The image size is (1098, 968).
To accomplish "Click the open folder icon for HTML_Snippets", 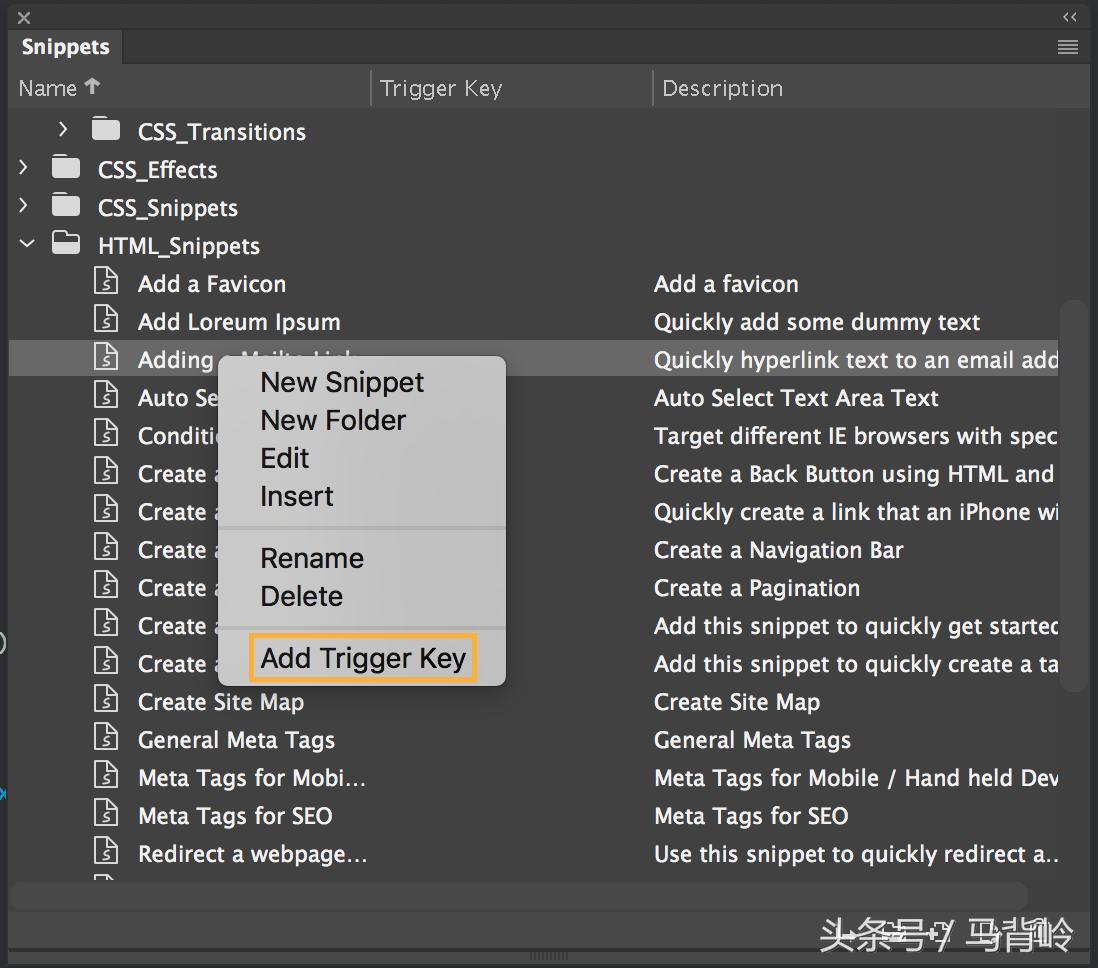I will tap(65, 243).
